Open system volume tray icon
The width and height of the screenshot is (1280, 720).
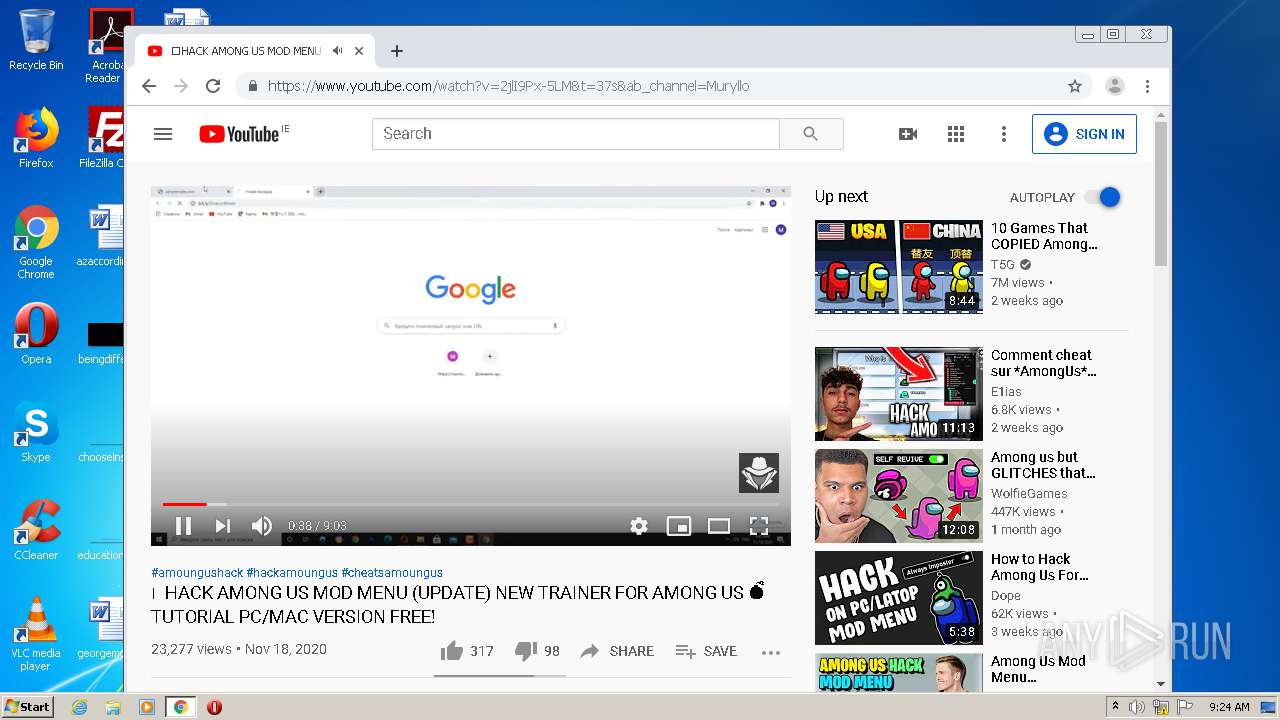click(x=1137, y=707)
